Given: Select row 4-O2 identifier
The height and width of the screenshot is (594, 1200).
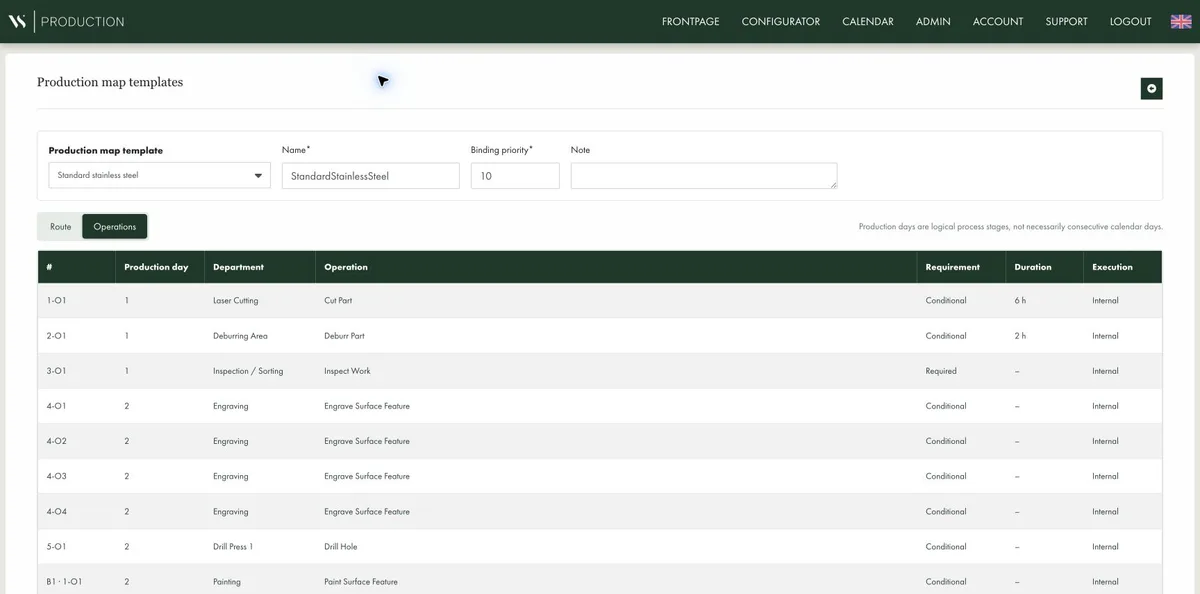Looking at the screenshot, I should pyautogui.click(x=57, y=441).
